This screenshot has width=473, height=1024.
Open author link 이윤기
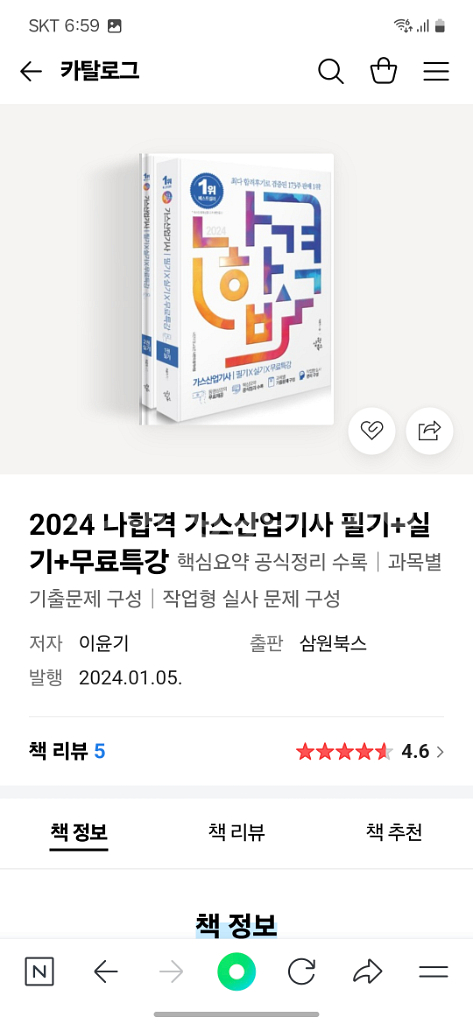click(104, 643)
